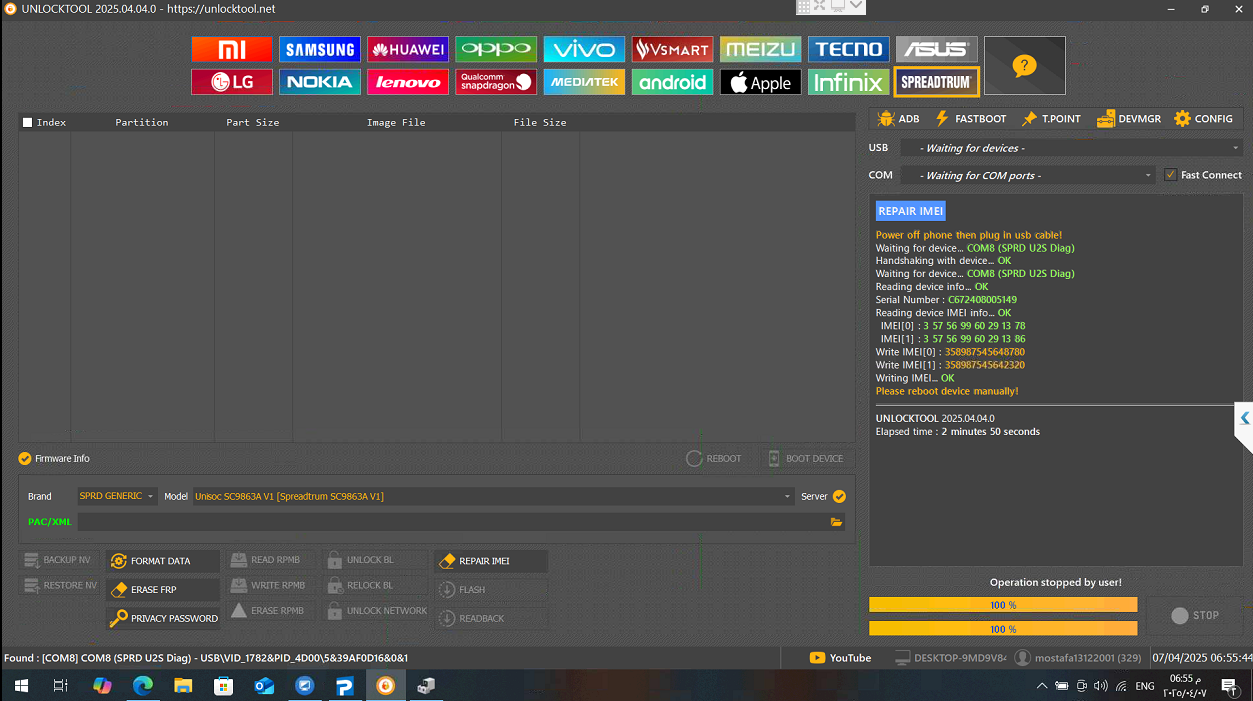
Task: Open File Explorer from taskbar
Action: click(x=183, y=686)
